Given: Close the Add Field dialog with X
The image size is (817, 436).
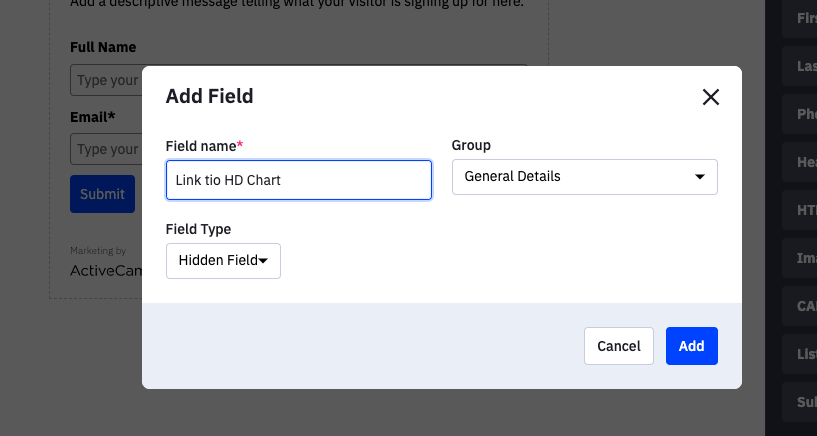Looking at the screenshot, I should (x=711, y=97).
